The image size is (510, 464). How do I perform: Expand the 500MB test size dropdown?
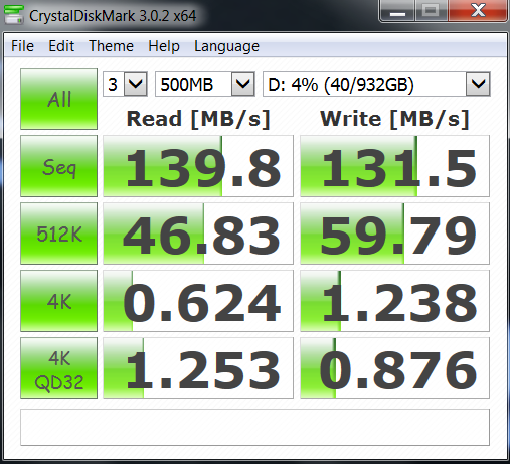(242, 84)
